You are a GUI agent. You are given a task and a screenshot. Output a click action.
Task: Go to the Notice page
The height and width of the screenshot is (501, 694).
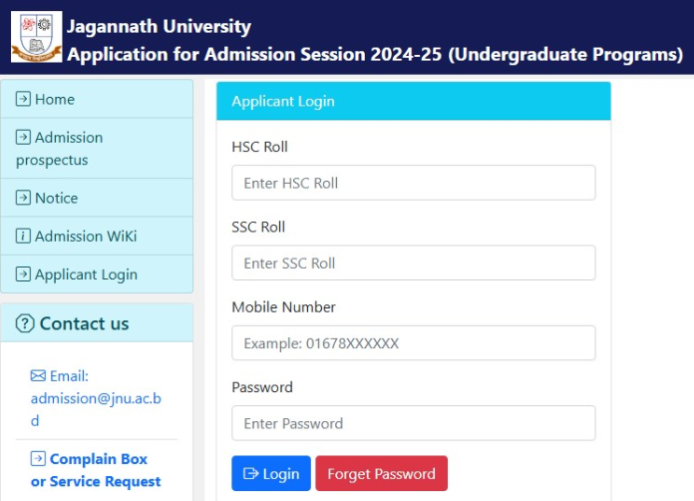pyautogui.click(x=97, y=198)
